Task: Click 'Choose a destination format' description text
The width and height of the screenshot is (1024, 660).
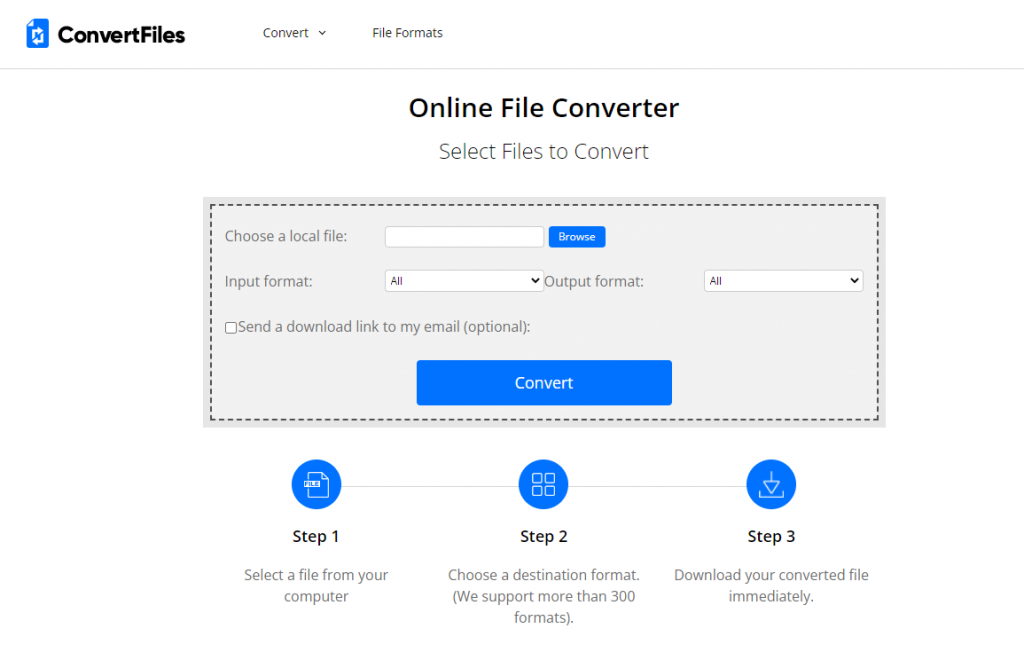Action: [543, 596]
